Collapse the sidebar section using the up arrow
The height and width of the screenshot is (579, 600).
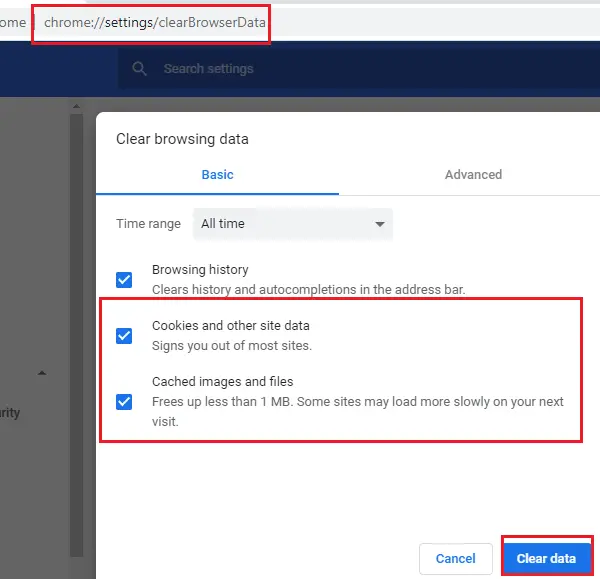[x=42, y=373]
